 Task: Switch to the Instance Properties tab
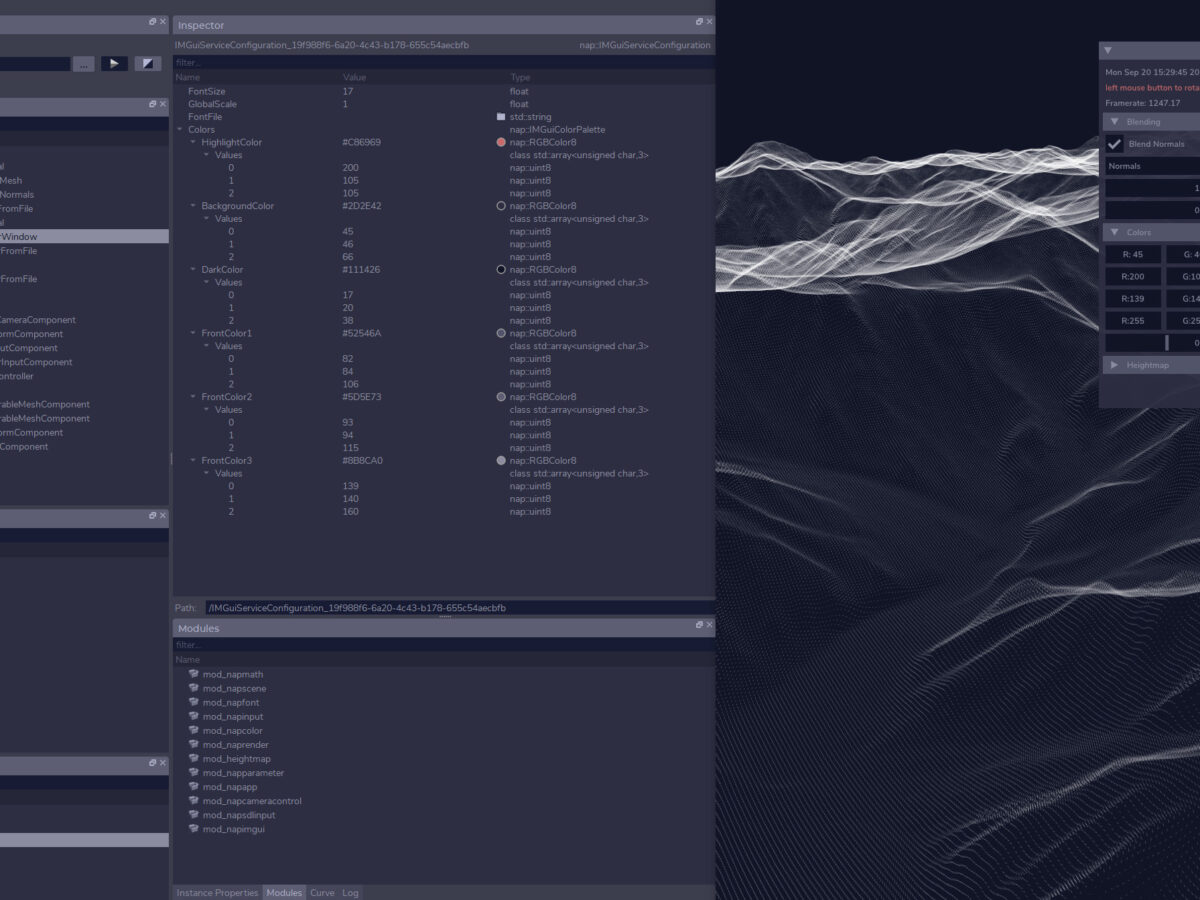217,892
